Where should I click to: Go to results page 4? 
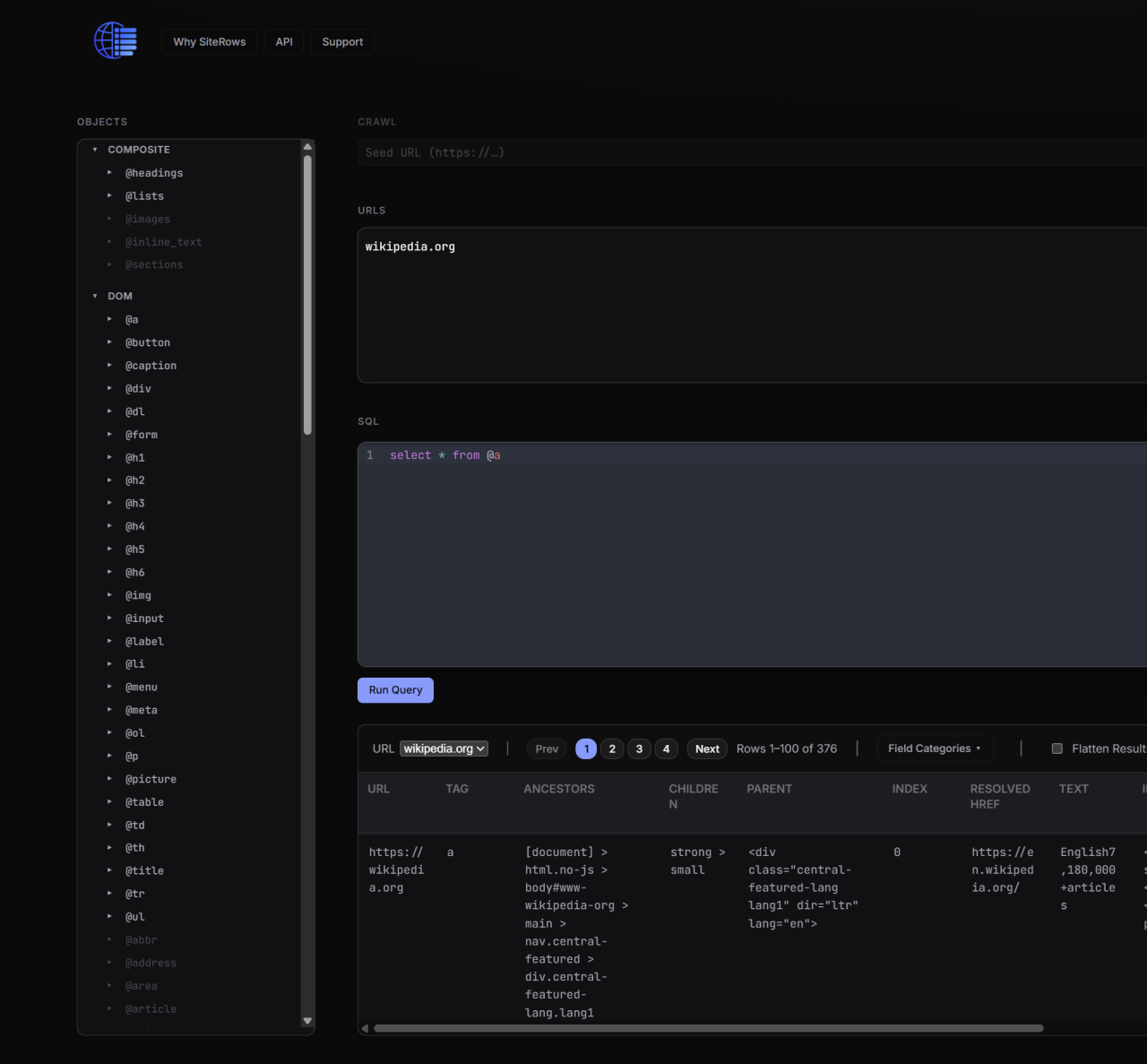tap(666, 748)
